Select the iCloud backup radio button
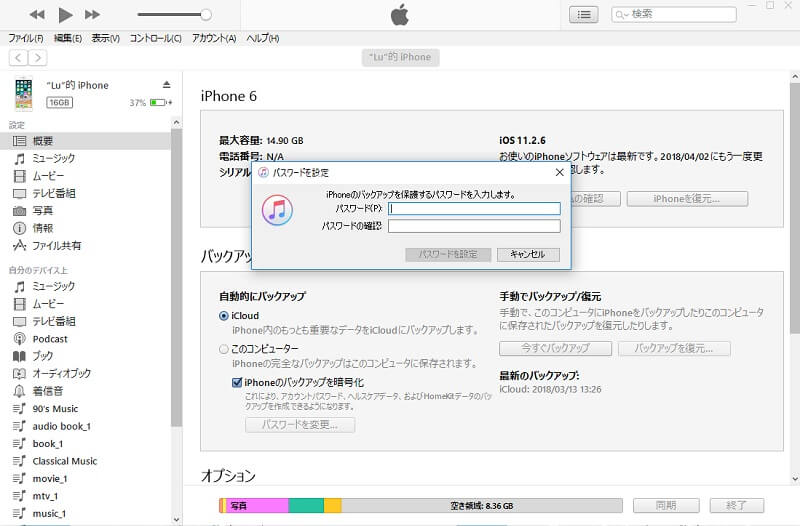Screen dimensions: 801x526 pos(223,316)
